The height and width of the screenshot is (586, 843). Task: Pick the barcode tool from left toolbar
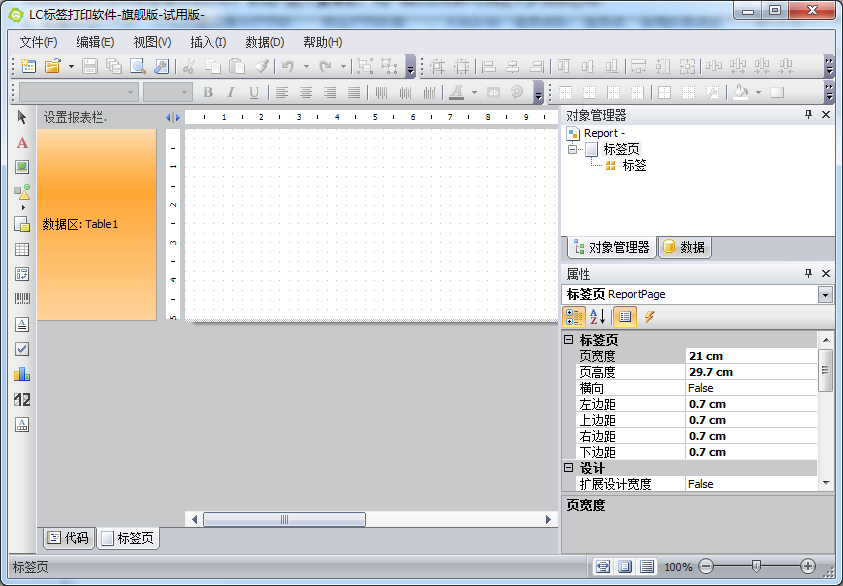(x=21, y=297)
